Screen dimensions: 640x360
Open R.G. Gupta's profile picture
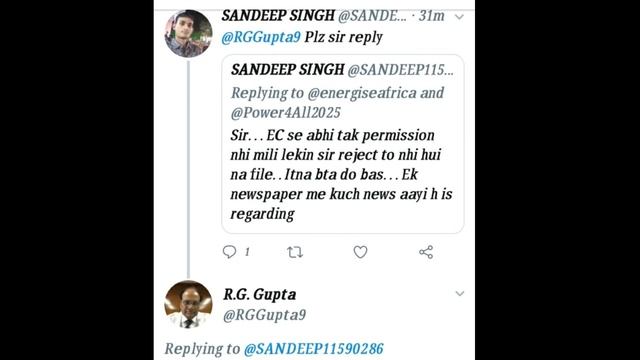click(188, 304)
